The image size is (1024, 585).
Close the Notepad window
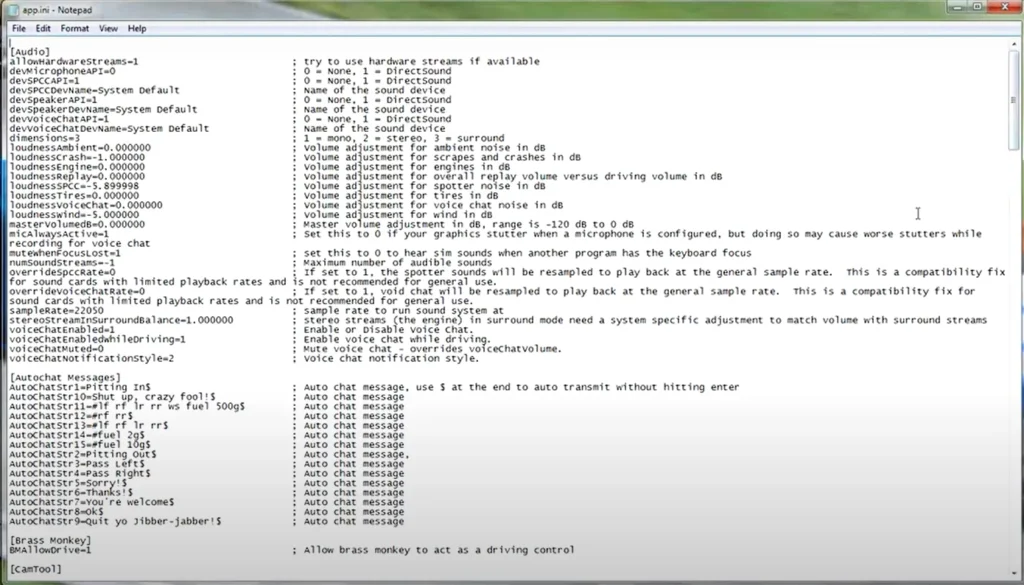tap(1004, 7)
